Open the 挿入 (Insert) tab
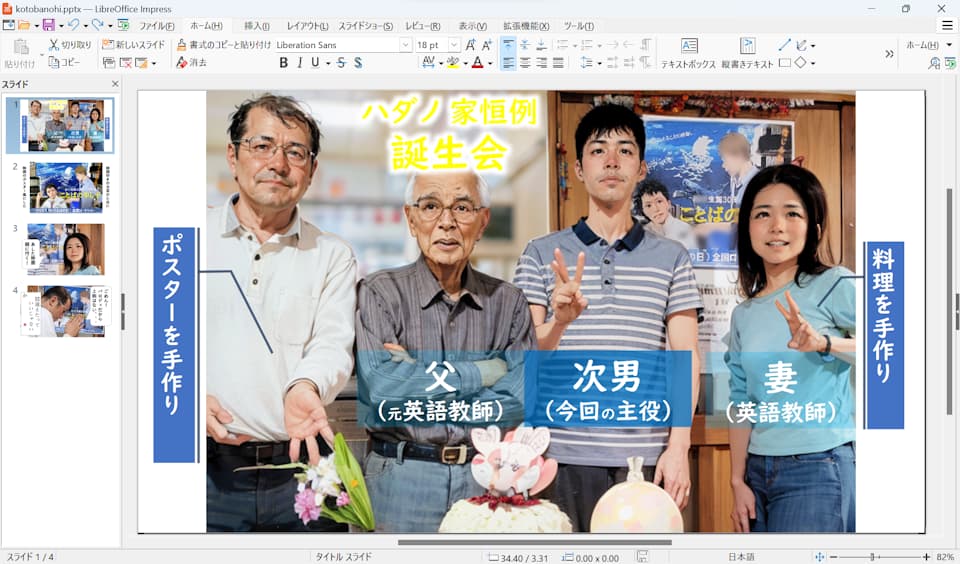Image resolution: width=960 pixels, height=564 pixels. 257,26
